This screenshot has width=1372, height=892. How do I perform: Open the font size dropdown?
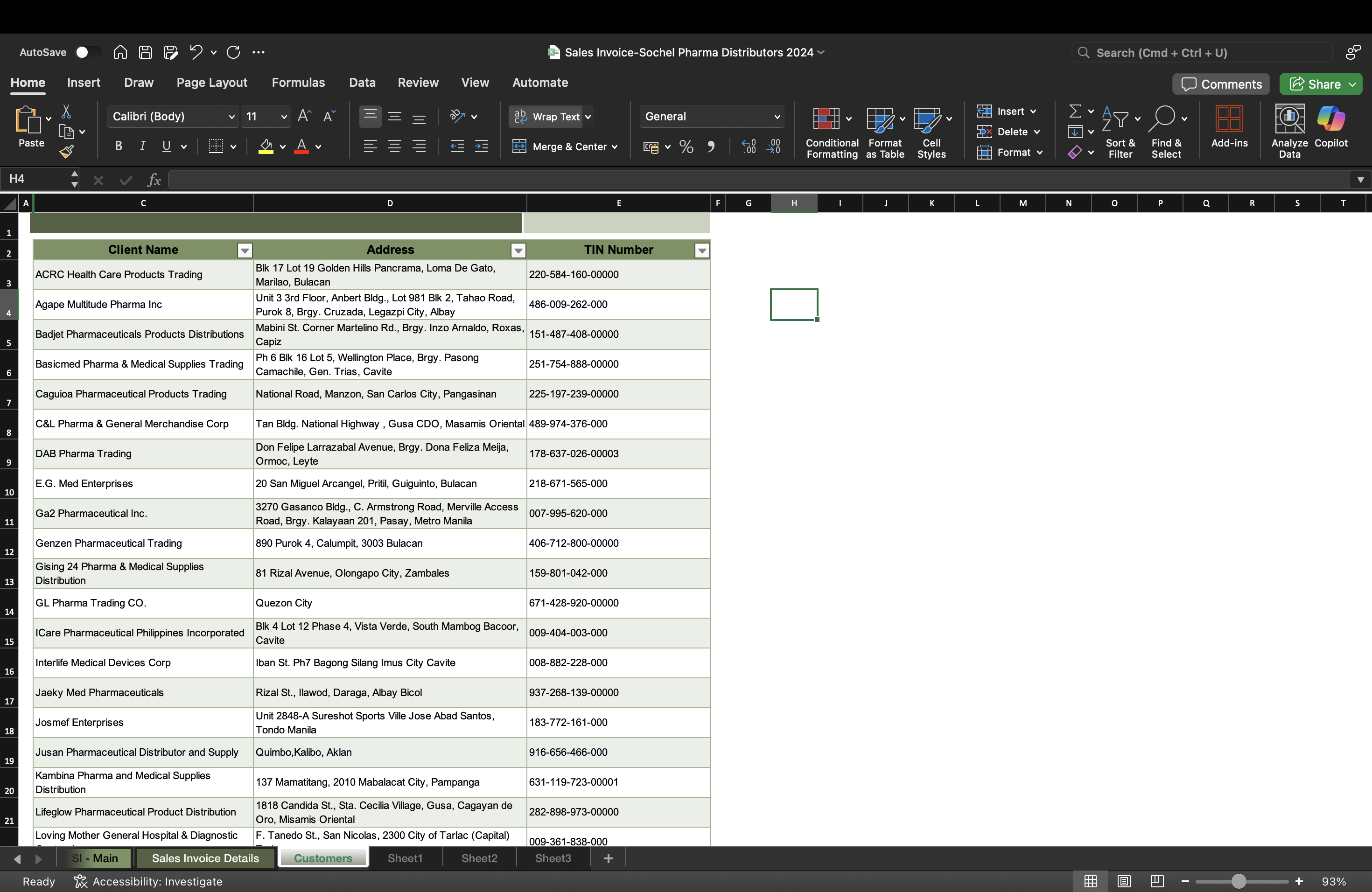[x=284, y=117]
